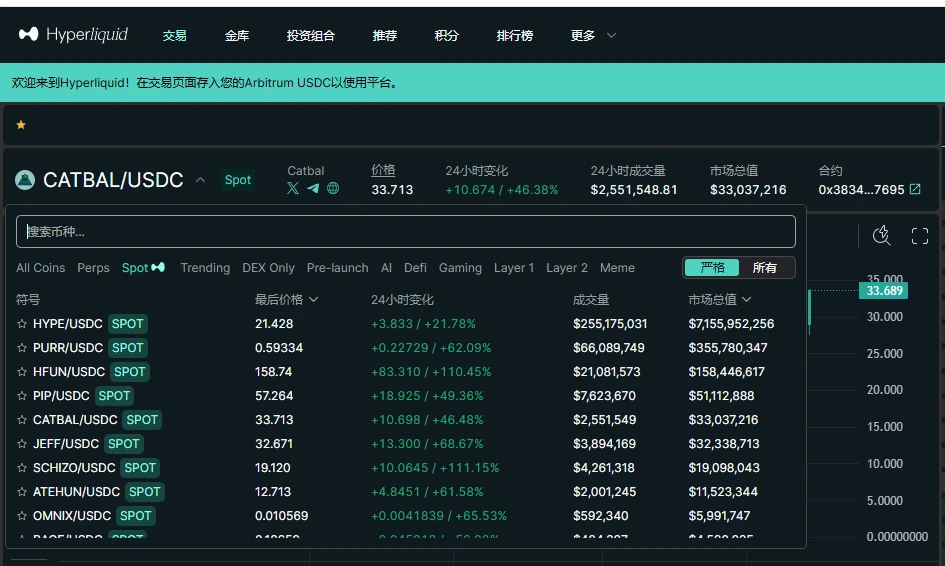This screenshot has height=566, width=945.
Task: Switch filter to 所有 (all)
Action: click(765, 268)
